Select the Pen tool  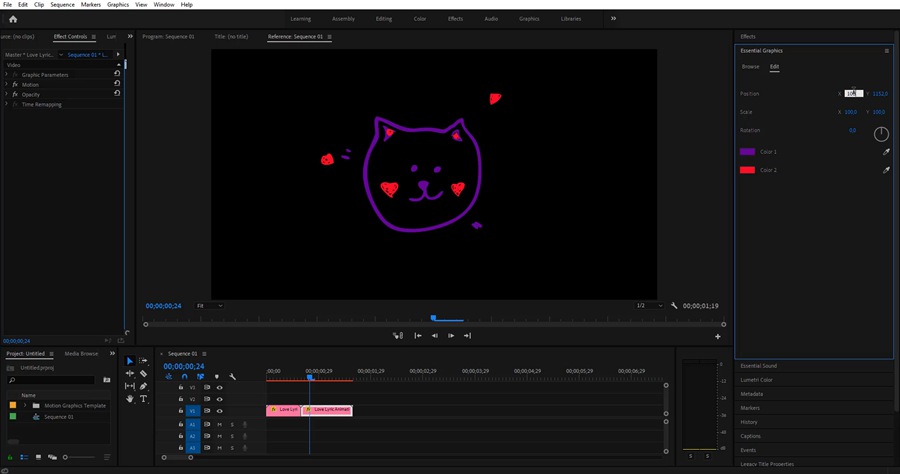(143, 386)
